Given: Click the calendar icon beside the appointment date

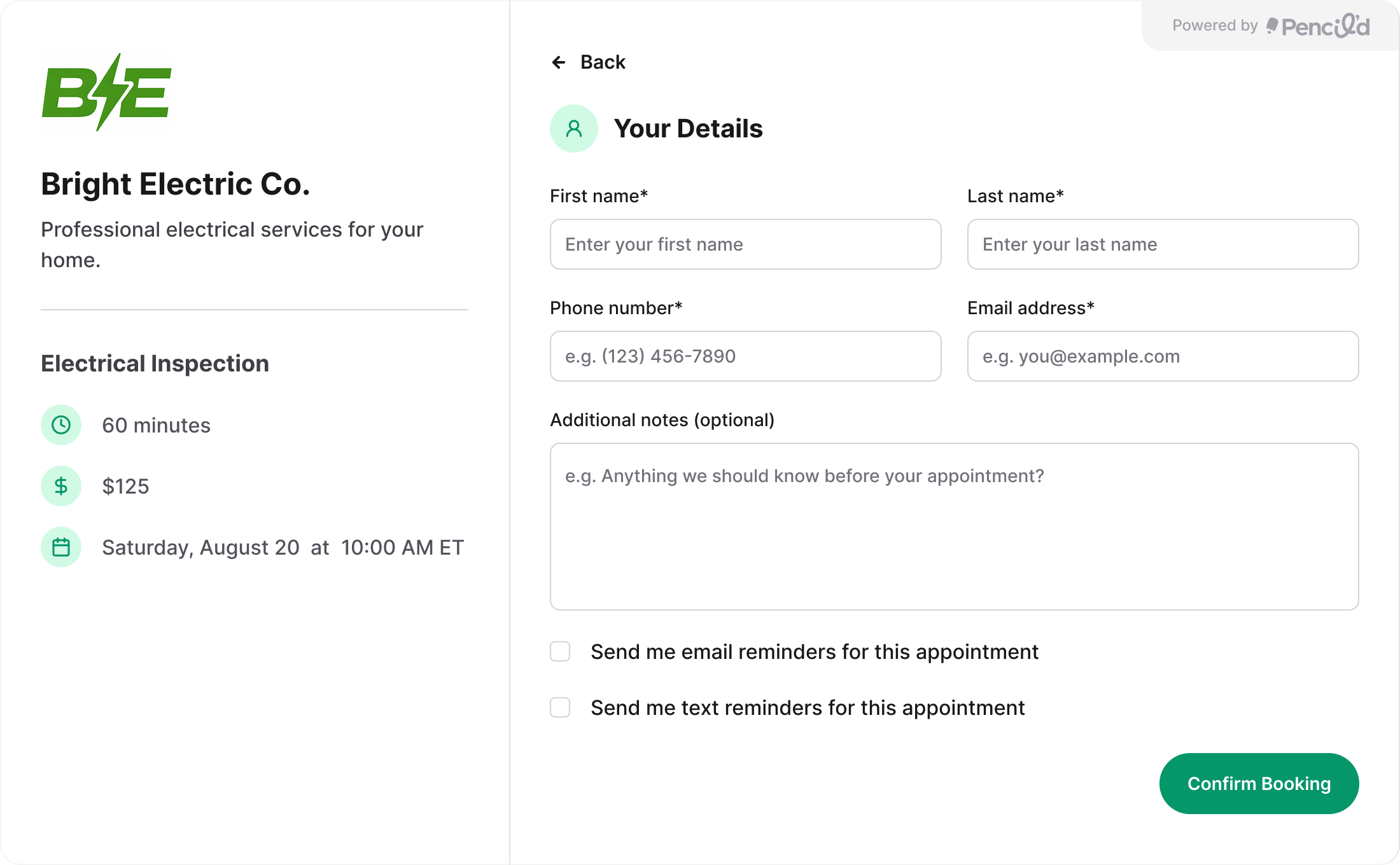Looking at the screenshot, I should pos(61,546).
